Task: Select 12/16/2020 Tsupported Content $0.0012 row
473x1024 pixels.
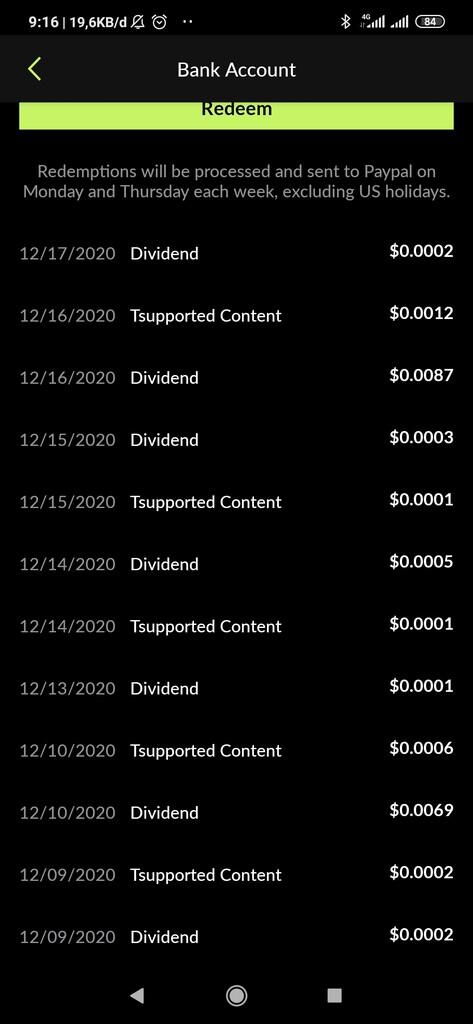Action: pos(236,315)
